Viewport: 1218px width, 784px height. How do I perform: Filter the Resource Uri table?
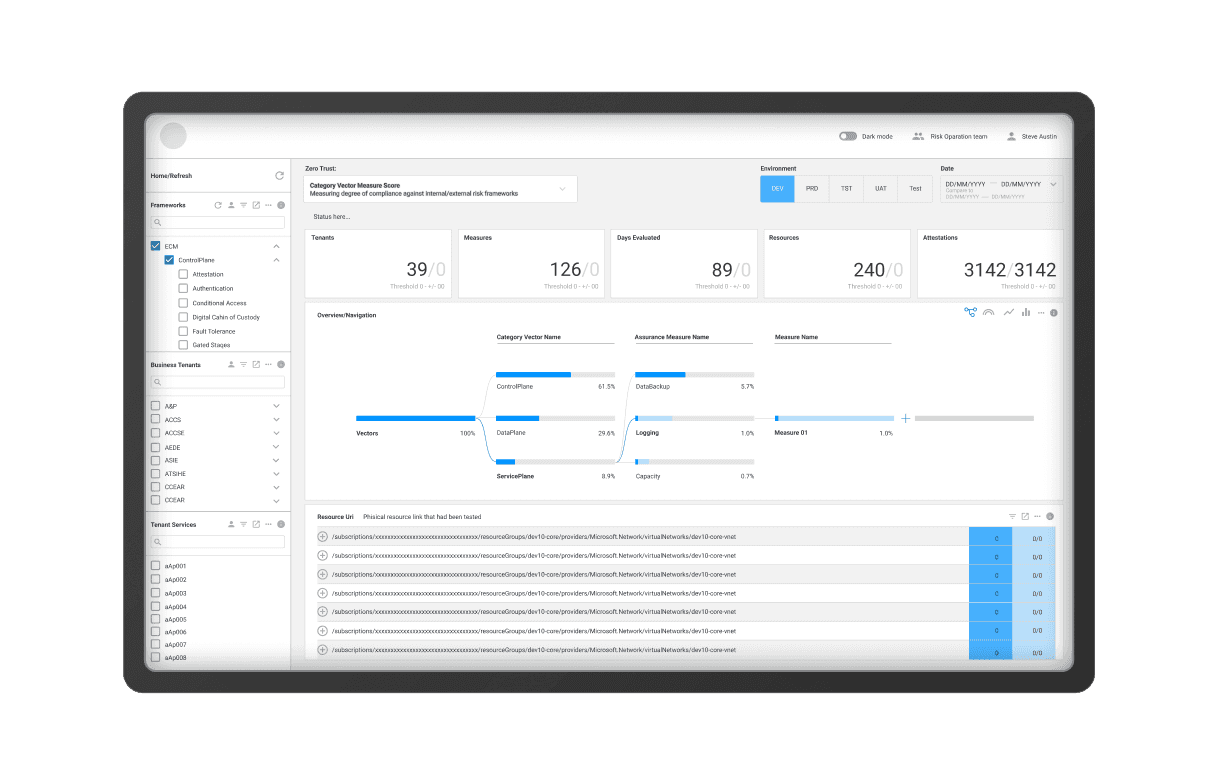click(x=1012, y=517)
